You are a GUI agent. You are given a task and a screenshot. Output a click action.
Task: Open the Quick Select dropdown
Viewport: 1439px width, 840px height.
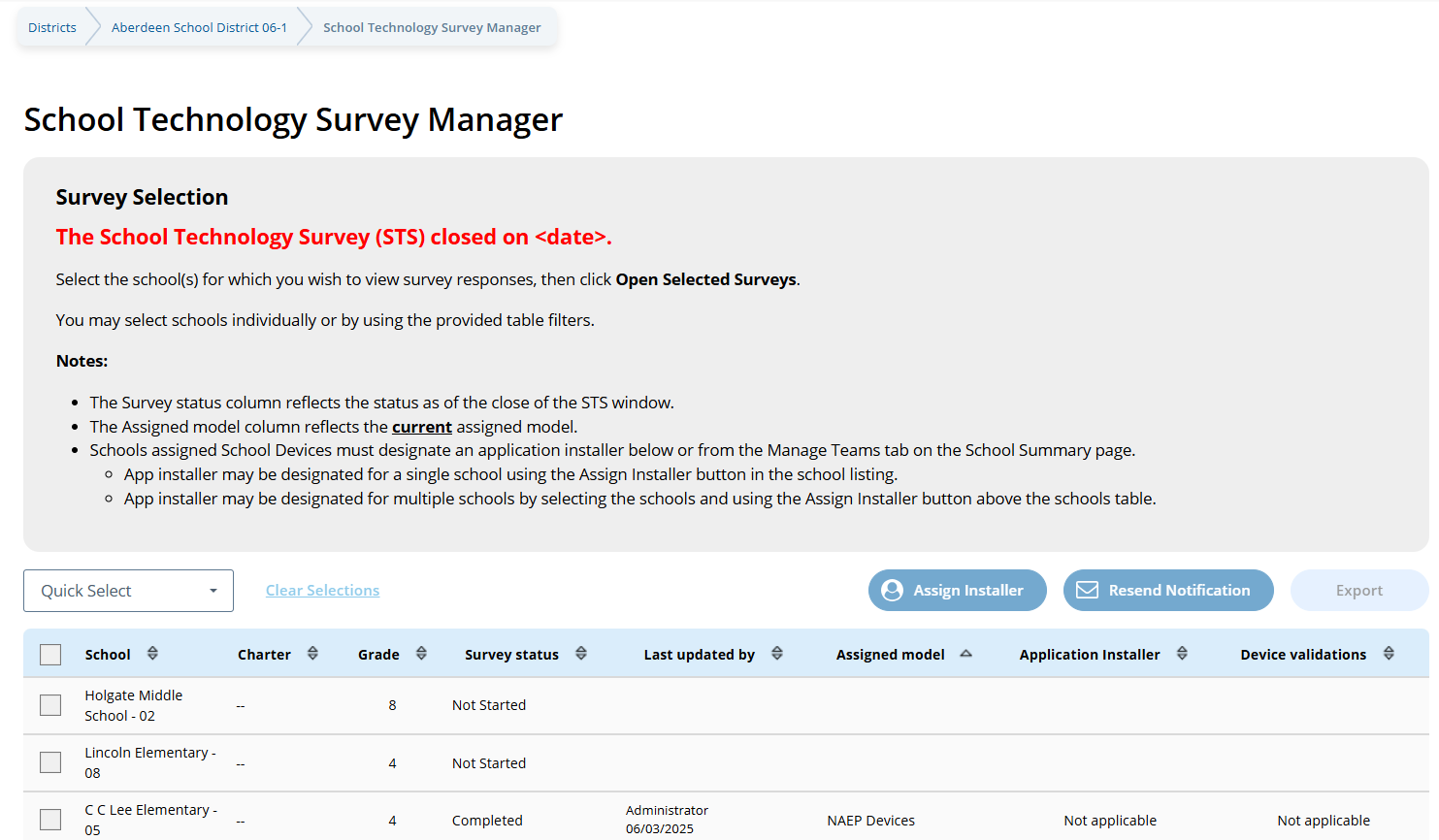click(x=128, y=591)
